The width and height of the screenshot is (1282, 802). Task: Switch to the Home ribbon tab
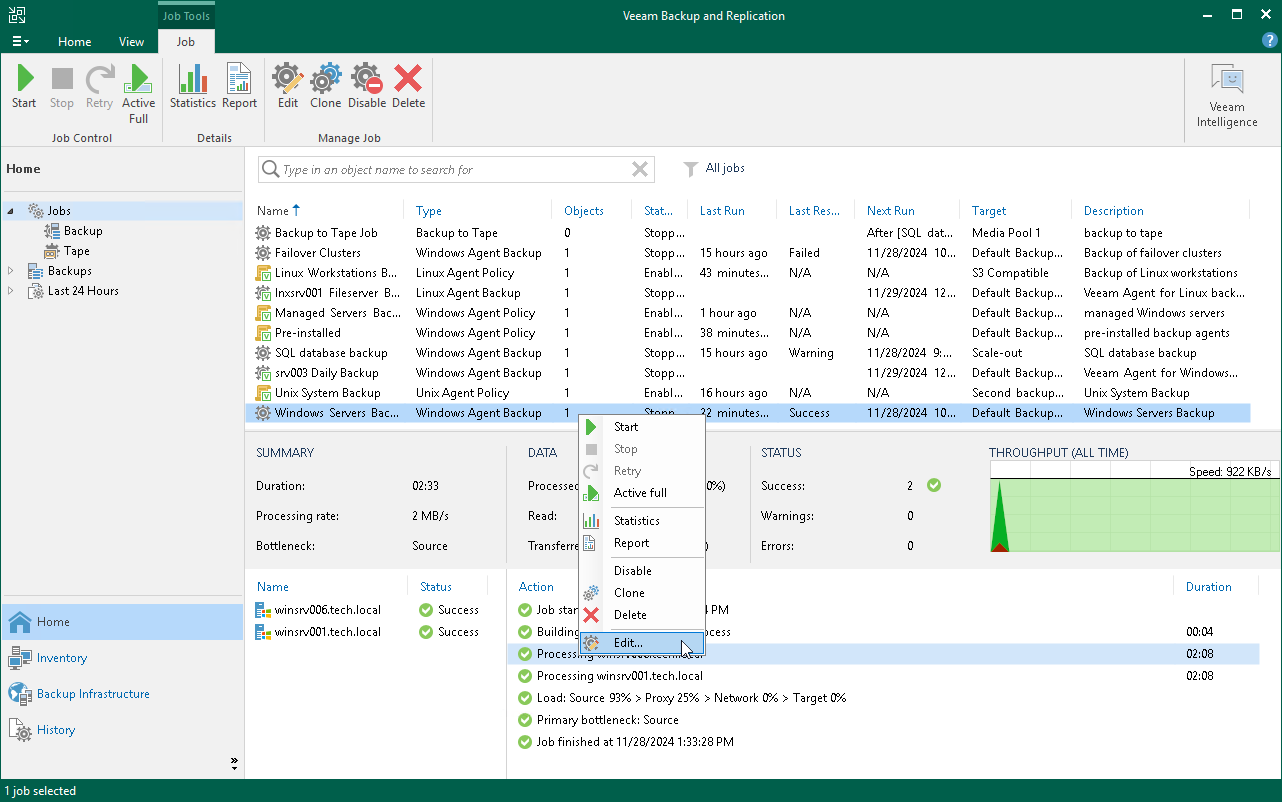(x=74, y=42)
